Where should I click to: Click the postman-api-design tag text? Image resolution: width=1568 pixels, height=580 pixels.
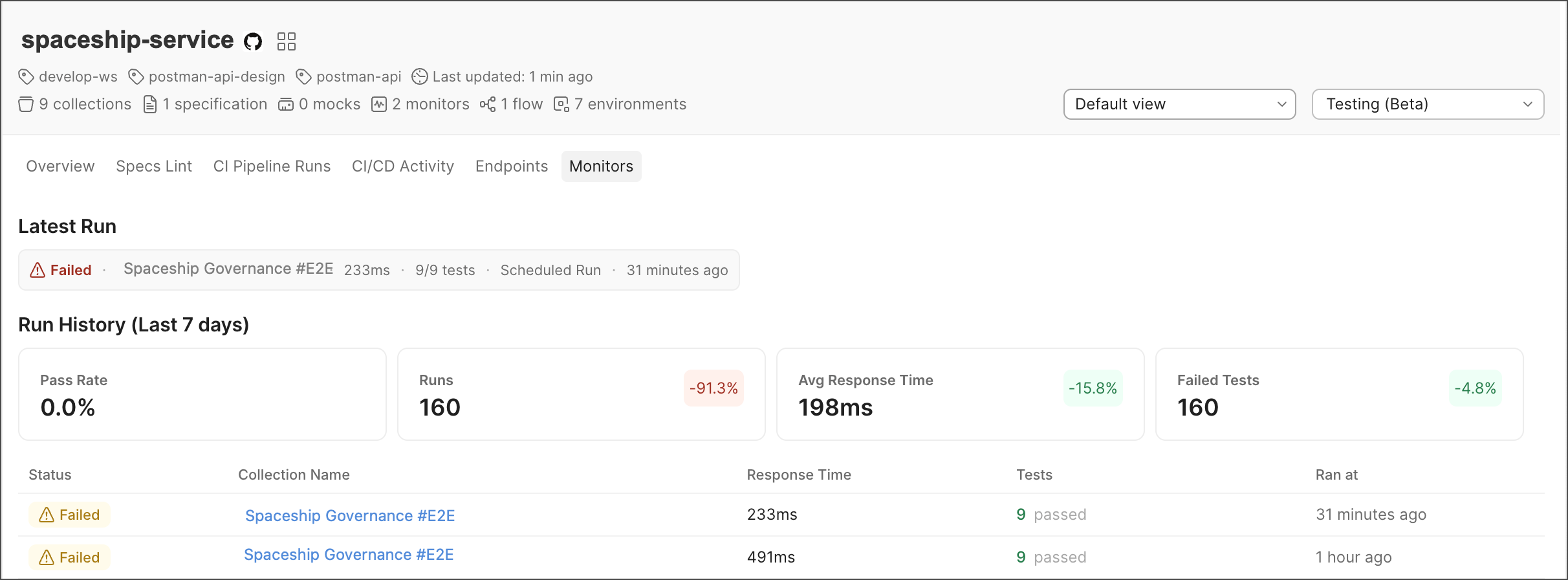[x=217, y=77]
